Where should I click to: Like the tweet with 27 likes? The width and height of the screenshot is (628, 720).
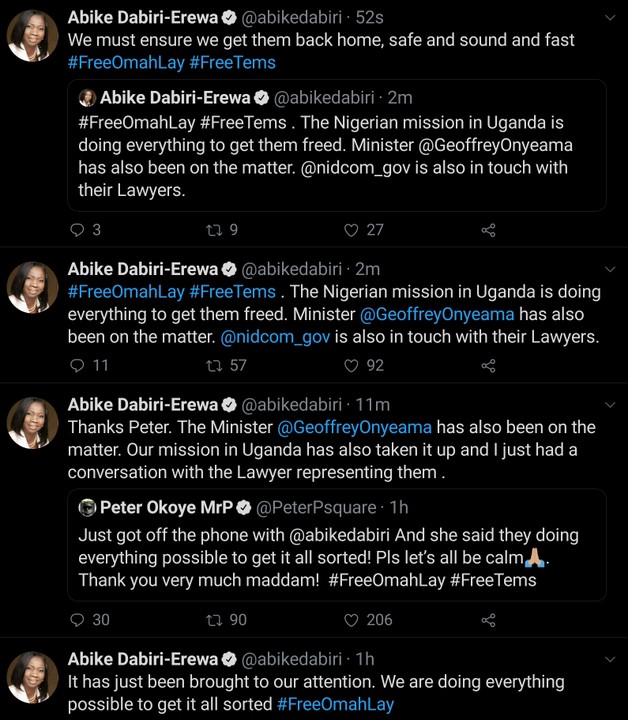tap(351, 230)
